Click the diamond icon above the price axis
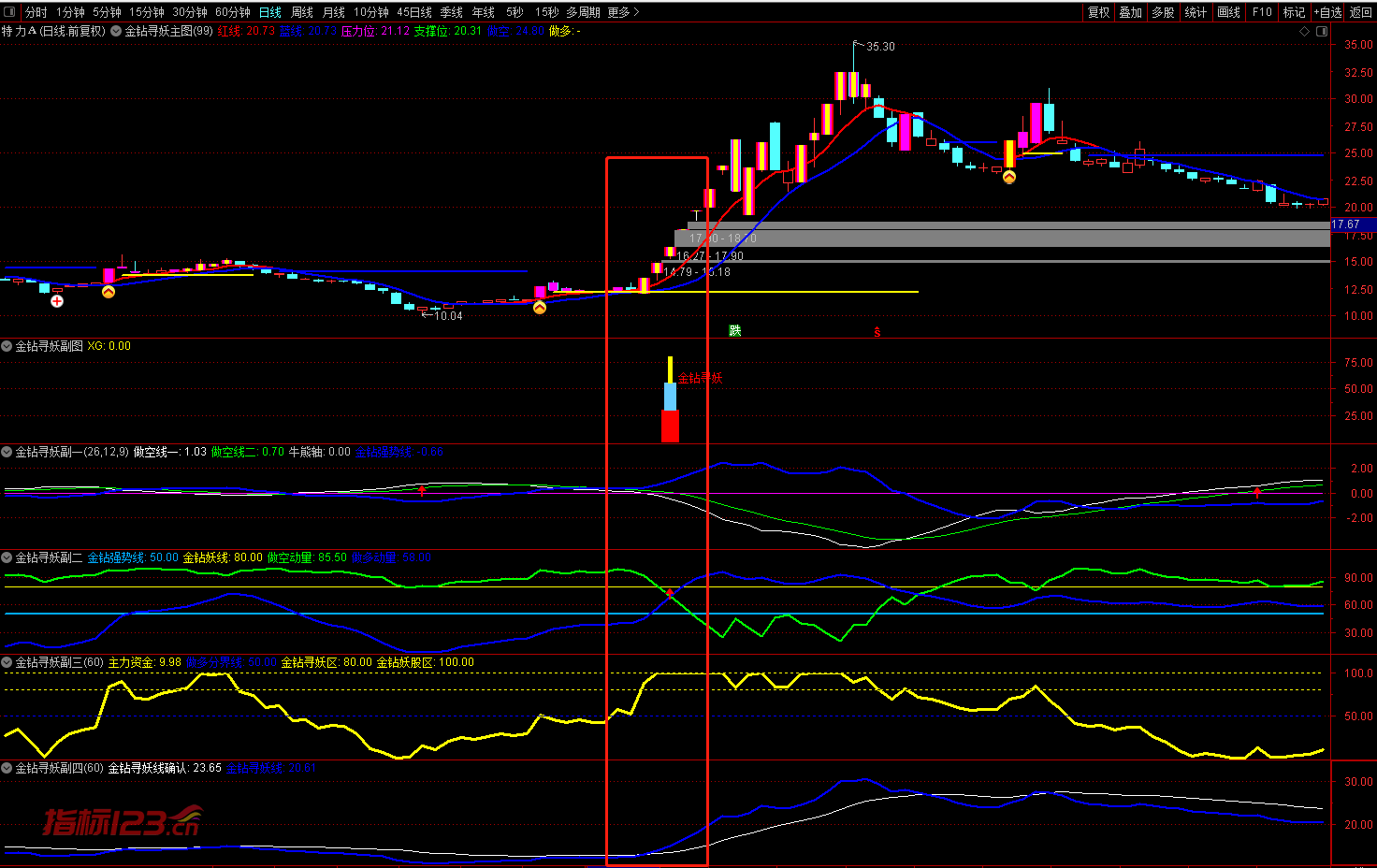 click(1305, 31)
